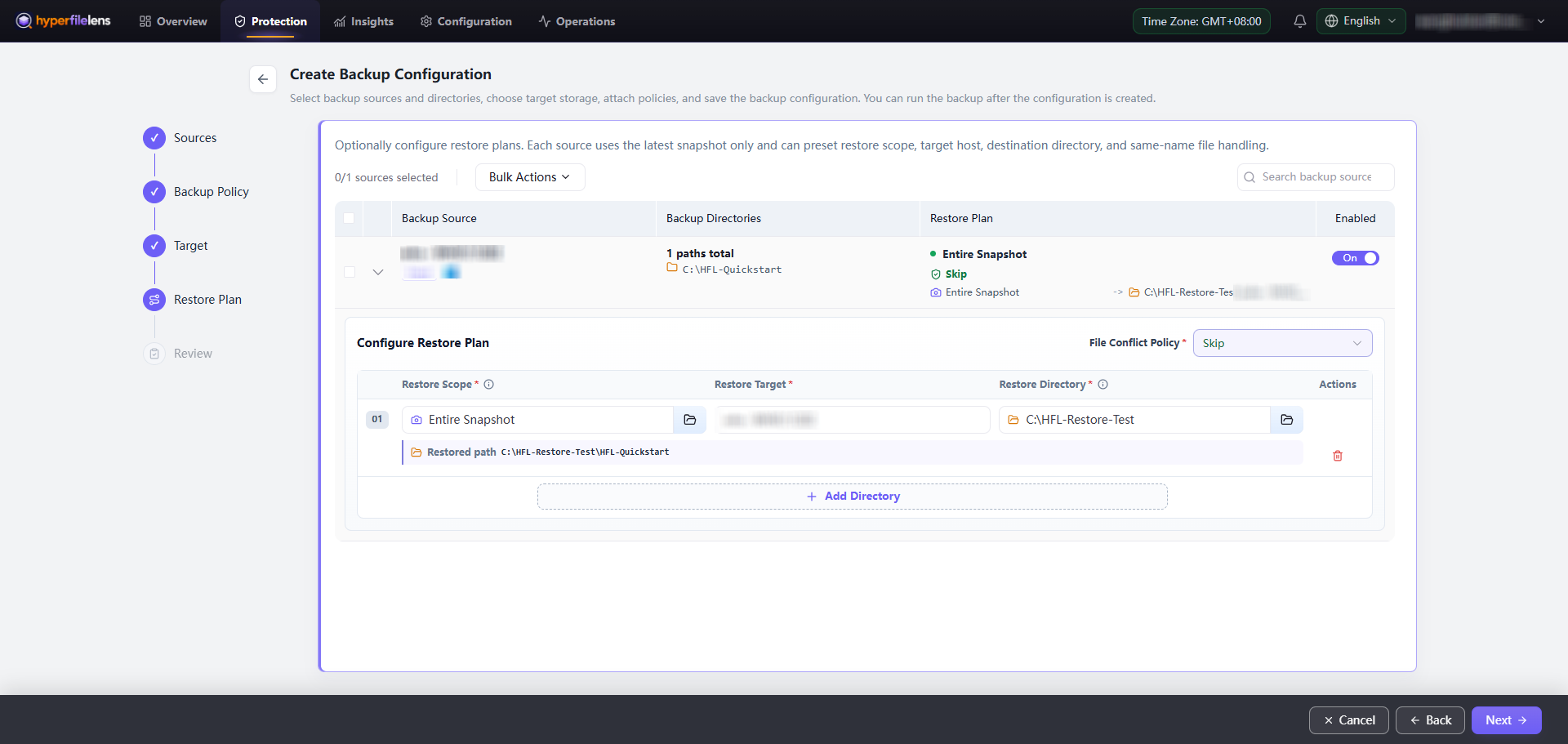The height and width of the screenshot is (744, 1568).
Task: Select the Protection tab
Action: point(270,21)
